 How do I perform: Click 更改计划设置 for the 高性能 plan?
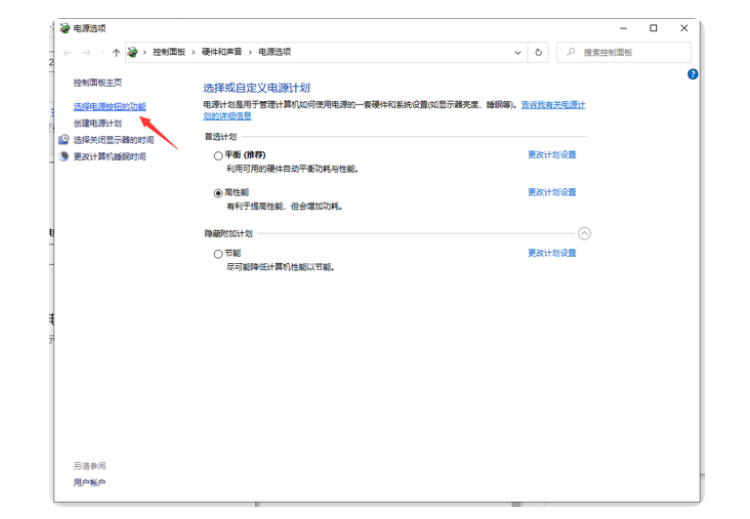pyautogui.click(x=552, y=192)
